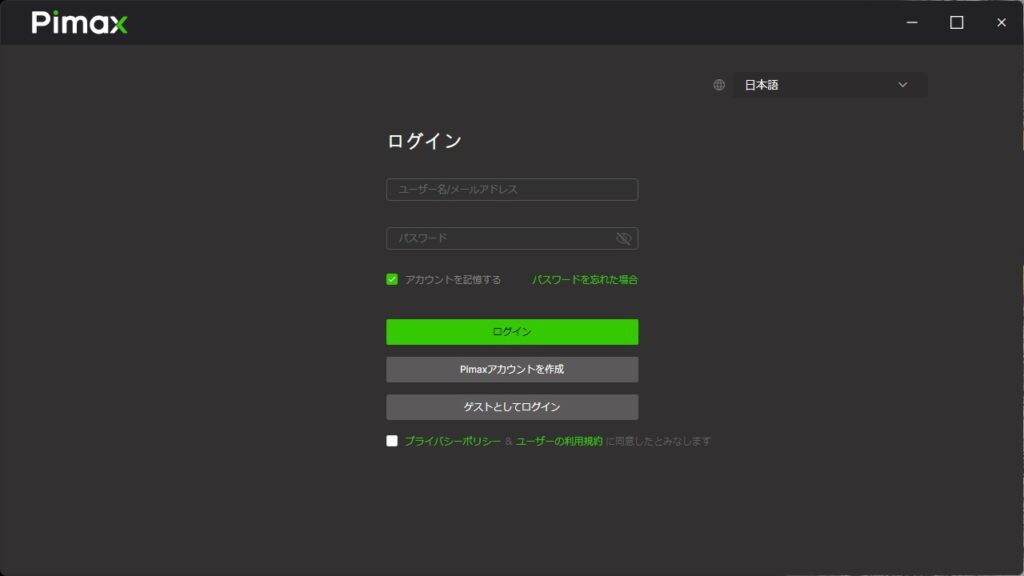Click the ログイン heading text
The image size is (1024, 576).
click(x=424, y=141)
